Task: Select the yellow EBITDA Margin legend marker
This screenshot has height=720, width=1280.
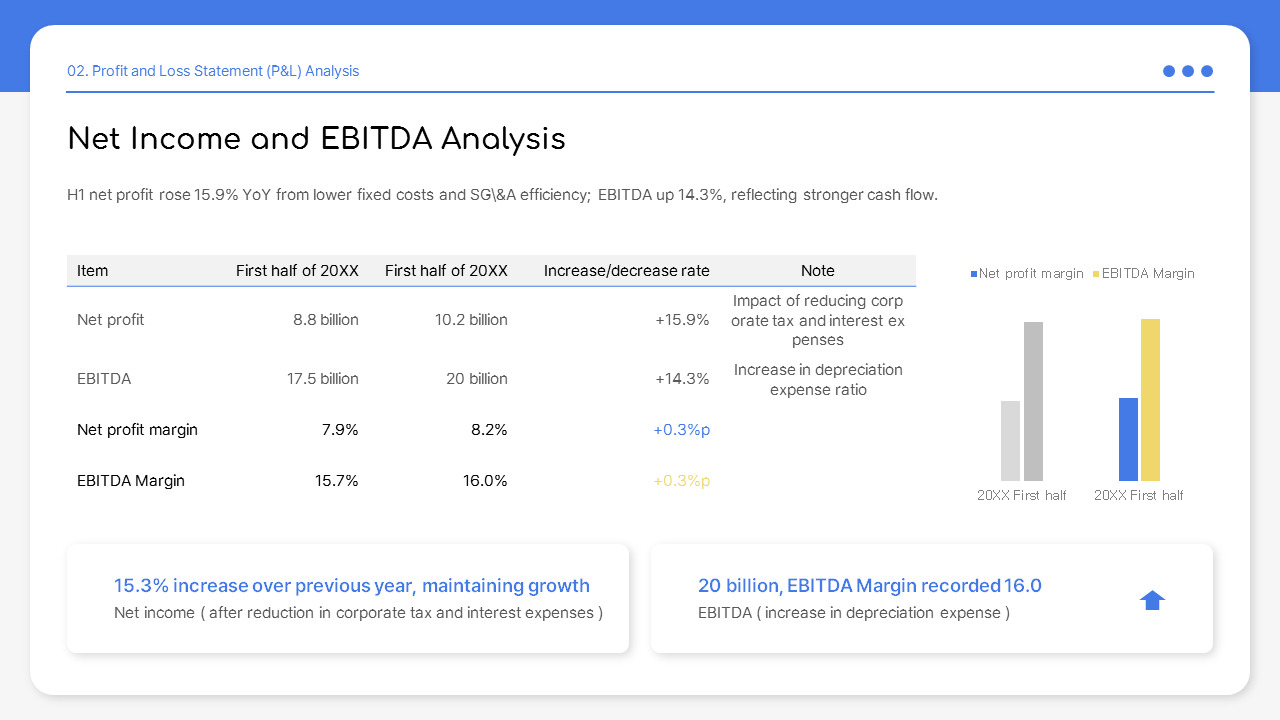Action: pos(1096,273)
